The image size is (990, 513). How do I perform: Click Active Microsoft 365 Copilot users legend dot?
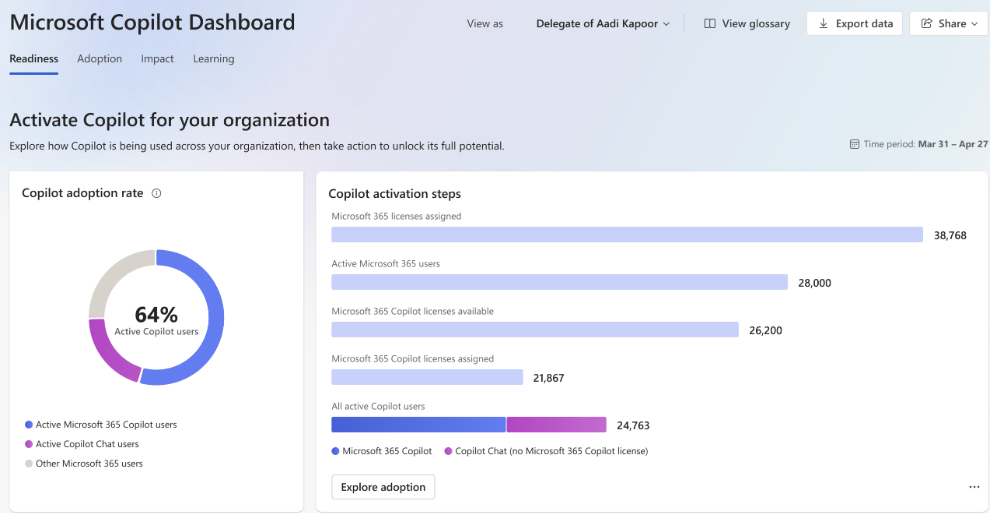[28, 425]
